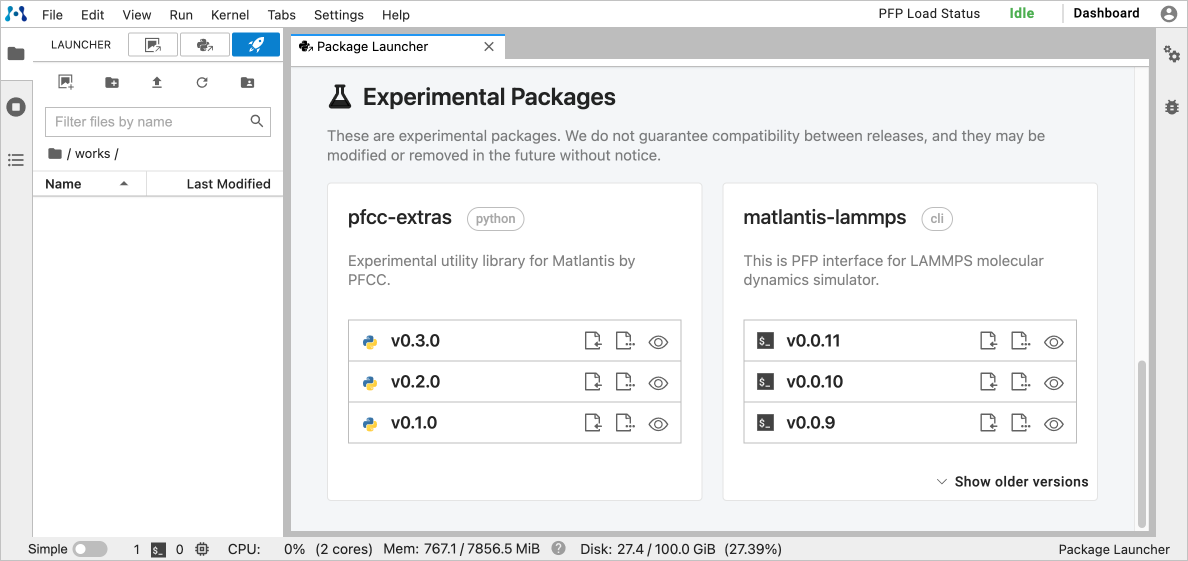Refresh the file list with the reload icon
Viewport: 1188px width, 561px height.
pyautogui.click(x=202, y=83)
